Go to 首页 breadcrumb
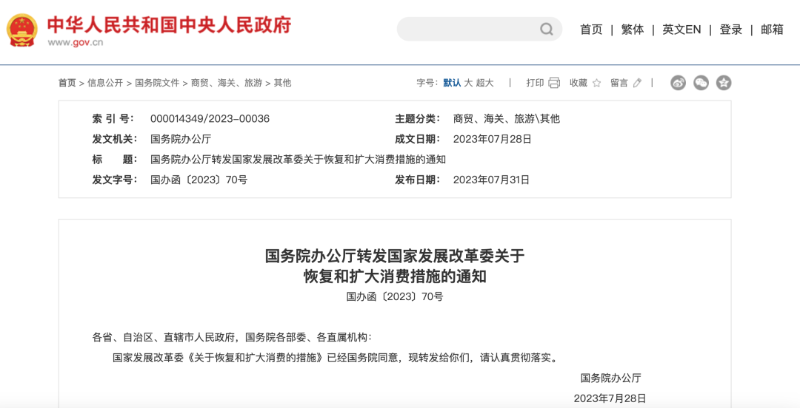Viewport: 800px width, 408px height. [x=67, y=83]
